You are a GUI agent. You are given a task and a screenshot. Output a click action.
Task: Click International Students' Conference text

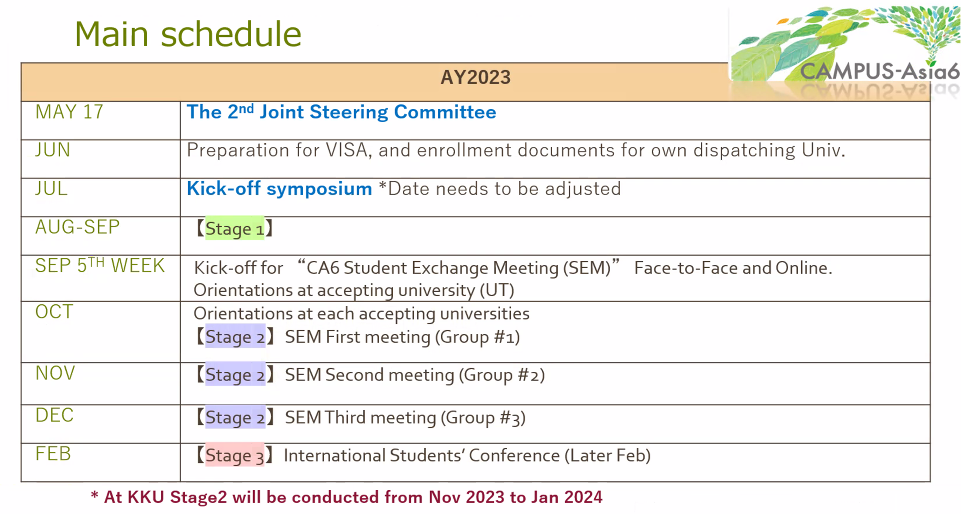click(467, 455)
